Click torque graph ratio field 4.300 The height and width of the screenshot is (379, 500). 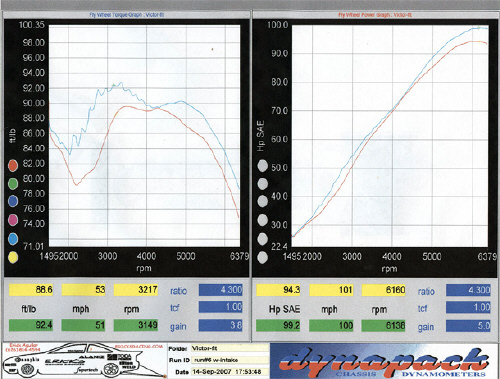point(220,290)
